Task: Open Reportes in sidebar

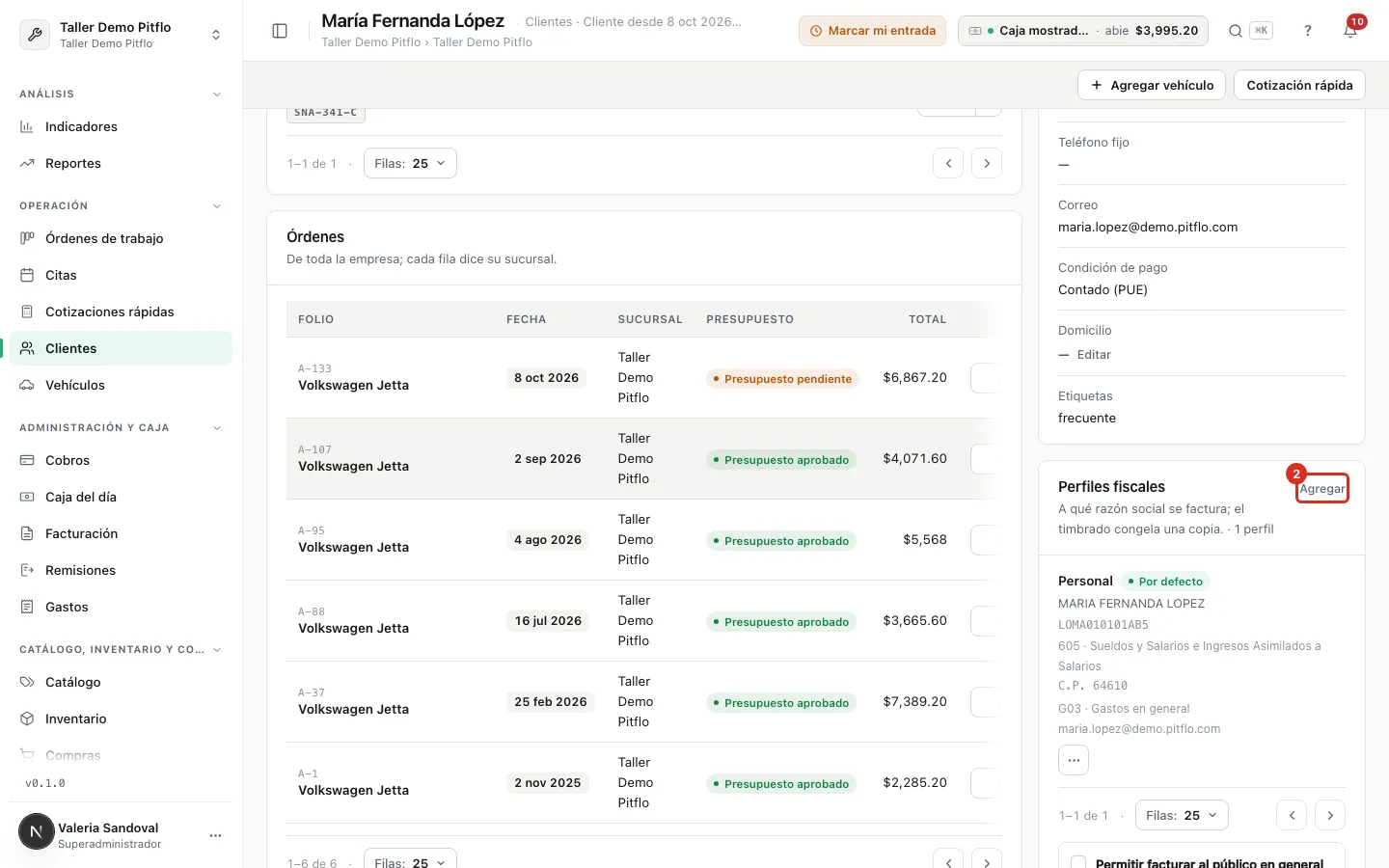Action: pos(122,163)
